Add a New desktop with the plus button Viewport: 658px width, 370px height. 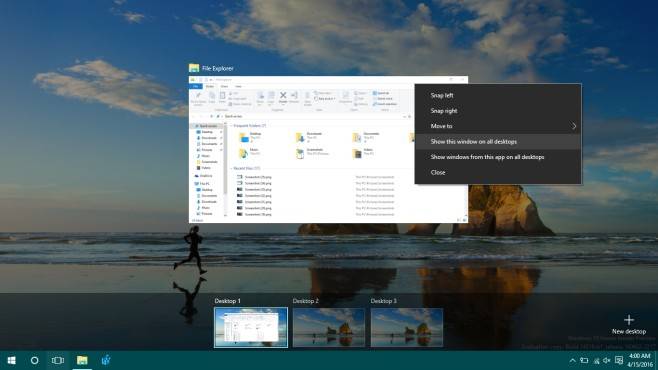[629, 324]
